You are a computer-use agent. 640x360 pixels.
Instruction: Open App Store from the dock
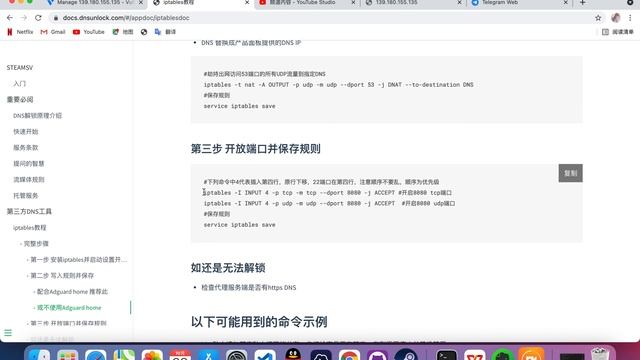click(x=209, y=355)
